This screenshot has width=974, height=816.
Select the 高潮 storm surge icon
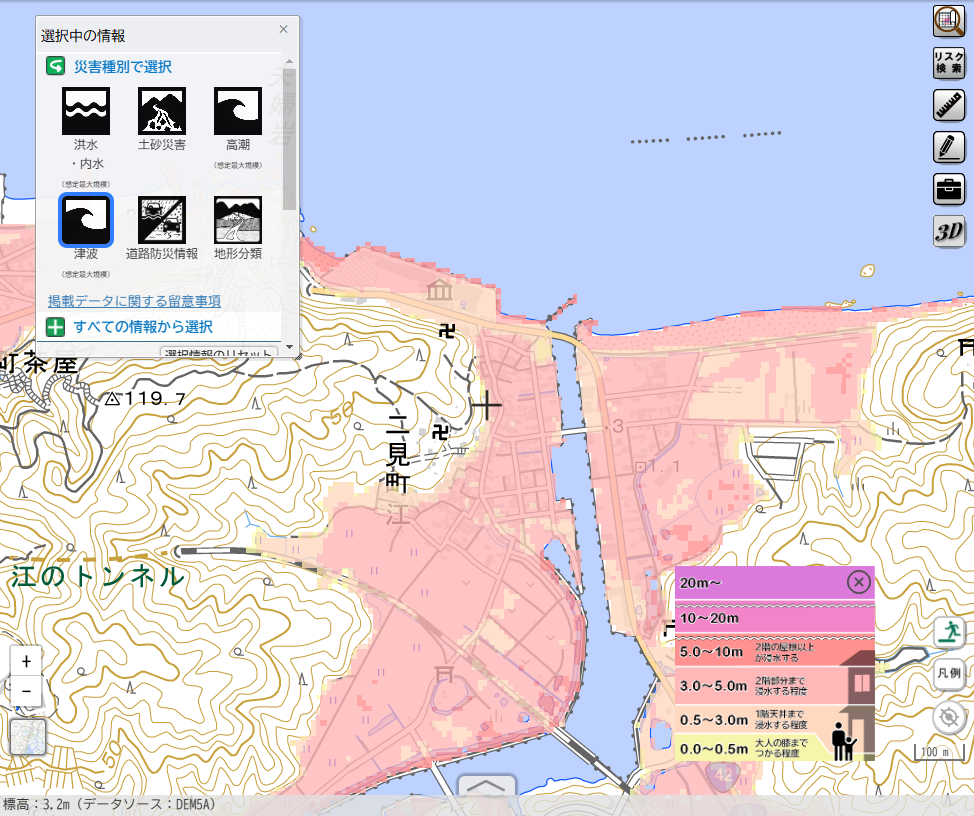pos(238,111)
